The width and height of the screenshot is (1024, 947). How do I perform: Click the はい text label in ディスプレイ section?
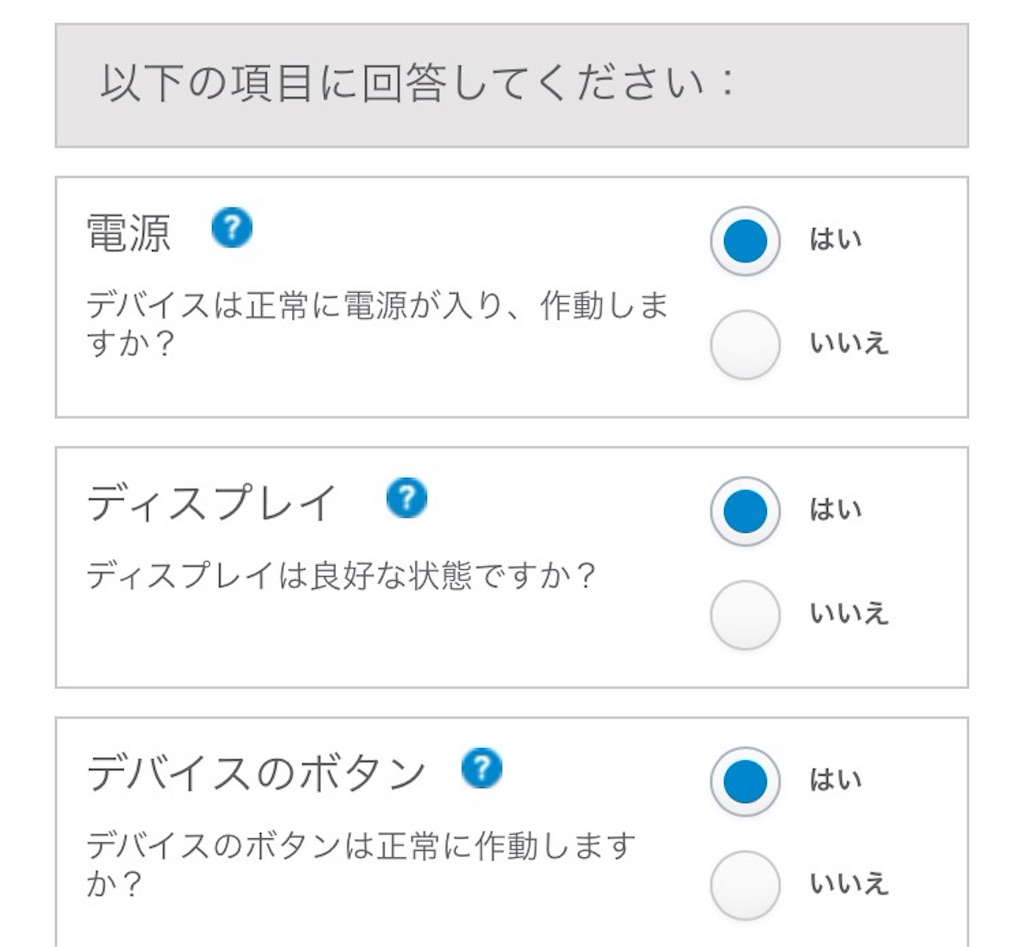[x=836, y=509]
